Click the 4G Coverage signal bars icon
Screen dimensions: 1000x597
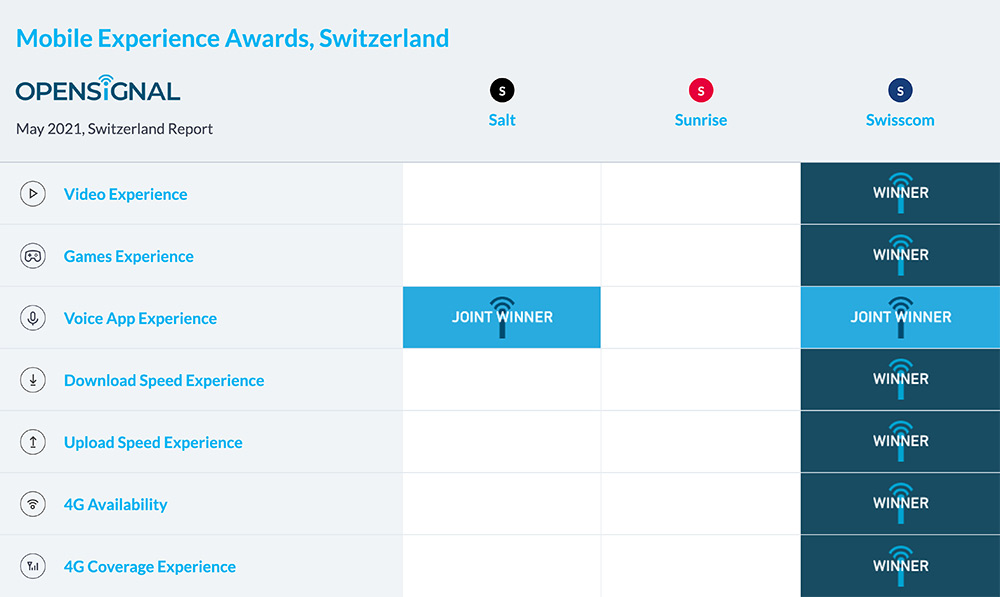coord(33,566)
